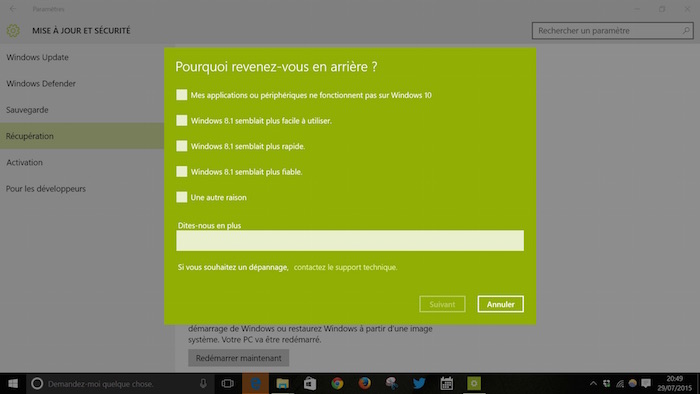Check 'Windows 8.1 semblait plus rapide' box

click(x=182, y=146)
